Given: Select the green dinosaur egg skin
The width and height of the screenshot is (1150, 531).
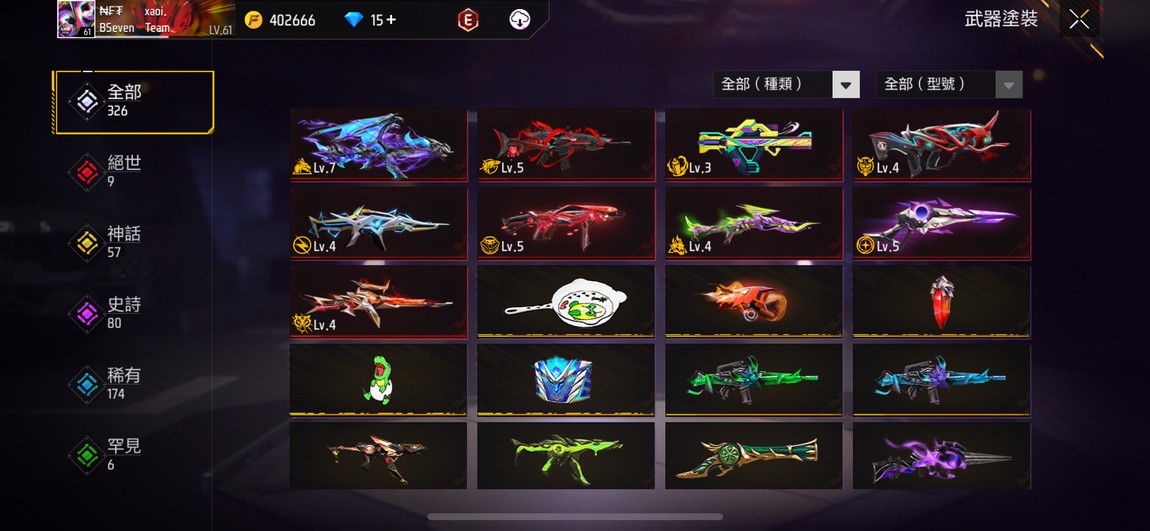Looking at the screenshot, I should pyautogui.click(x=378, y=380).
